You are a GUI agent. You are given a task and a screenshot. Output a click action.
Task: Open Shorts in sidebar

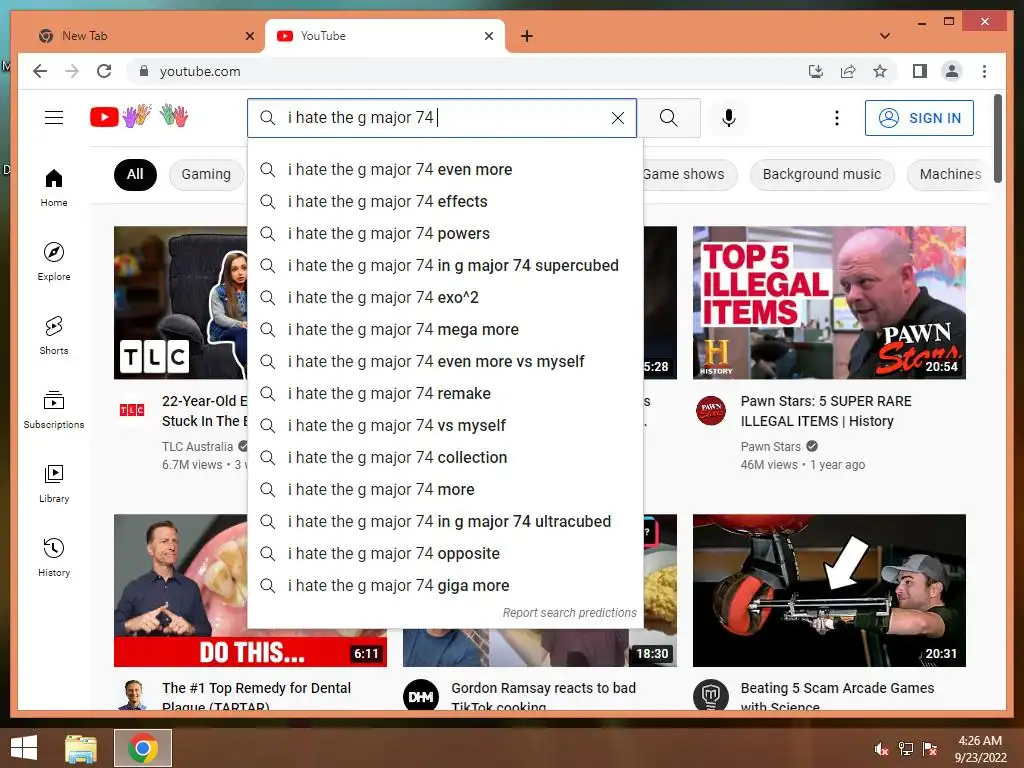54,335
